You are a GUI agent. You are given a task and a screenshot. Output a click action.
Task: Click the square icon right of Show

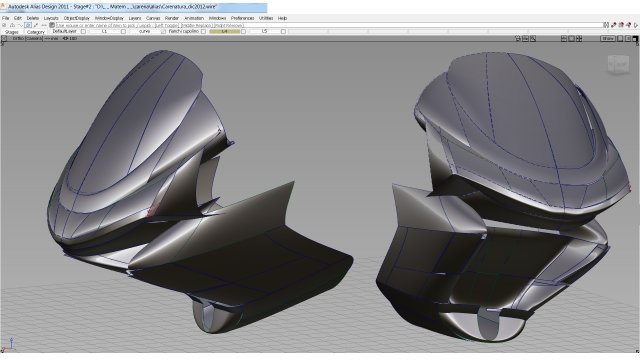620,38
